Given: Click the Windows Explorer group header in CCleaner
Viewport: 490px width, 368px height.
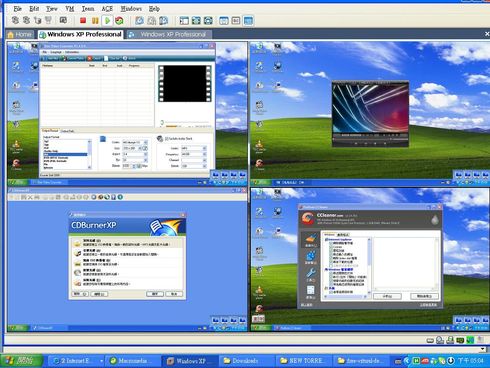Looking at the screenshot, I should click(339, 269).
